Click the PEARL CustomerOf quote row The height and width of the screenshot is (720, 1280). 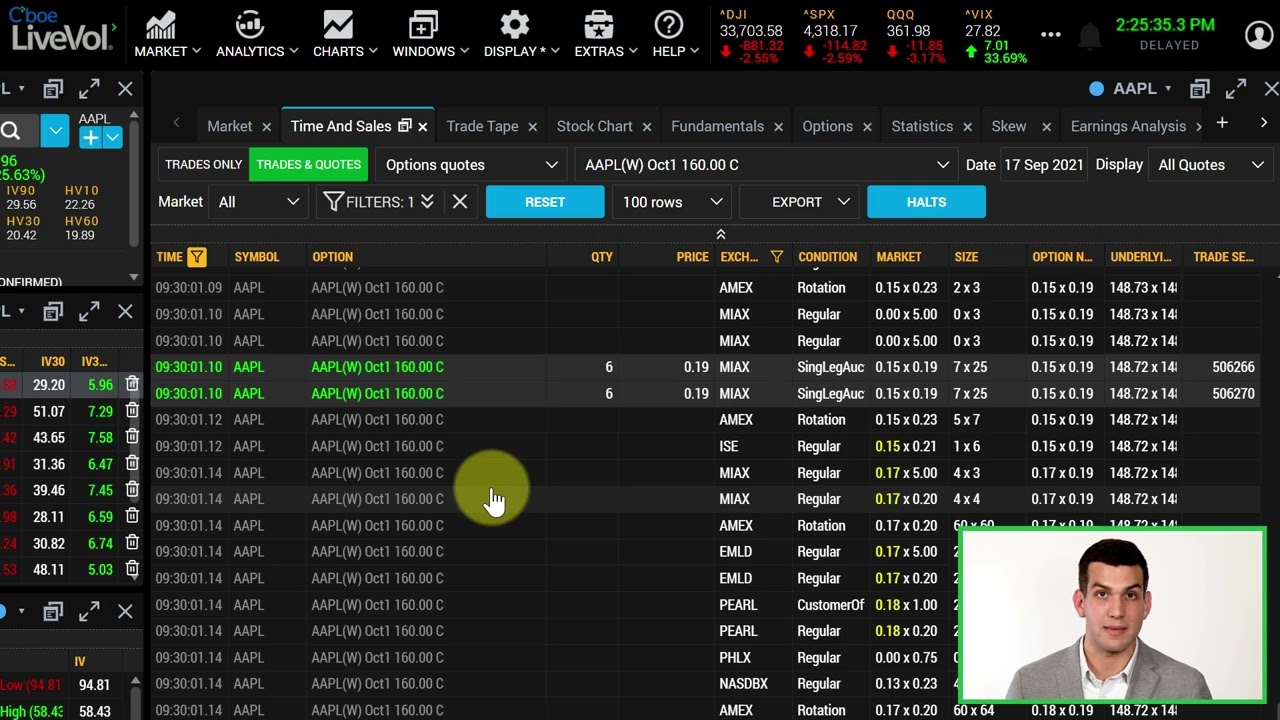click(x=555, y=605)
